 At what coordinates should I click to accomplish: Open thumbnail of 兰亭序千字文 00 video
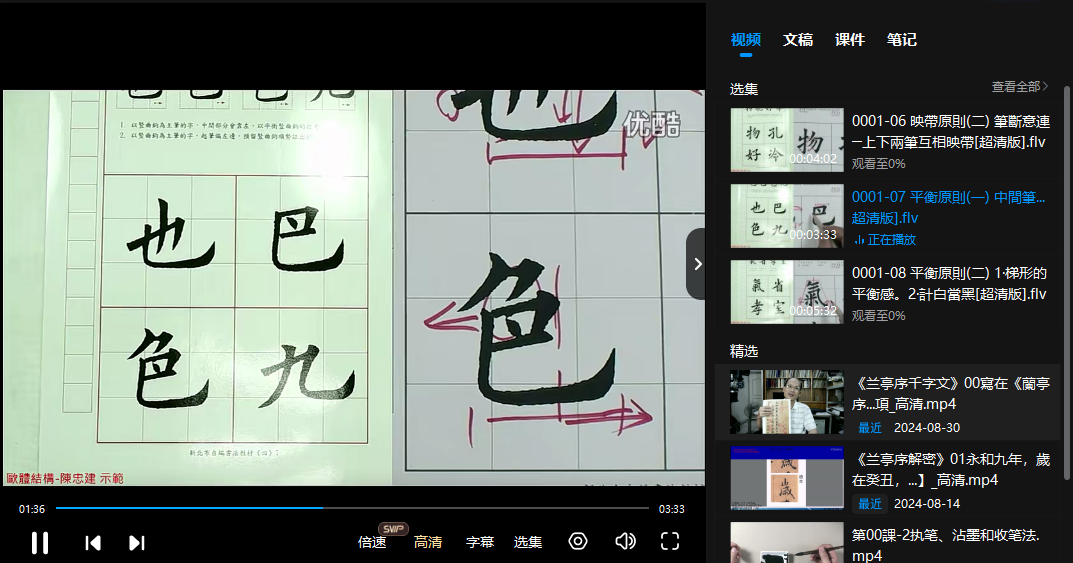pos(787,402)
